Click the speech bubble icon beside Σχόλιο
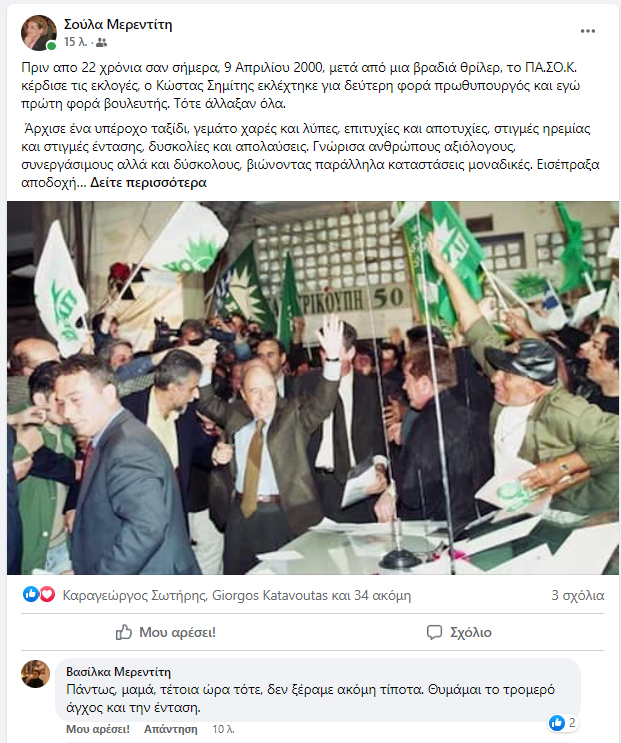This screenshot has height=743, width=621. [434, 632]
